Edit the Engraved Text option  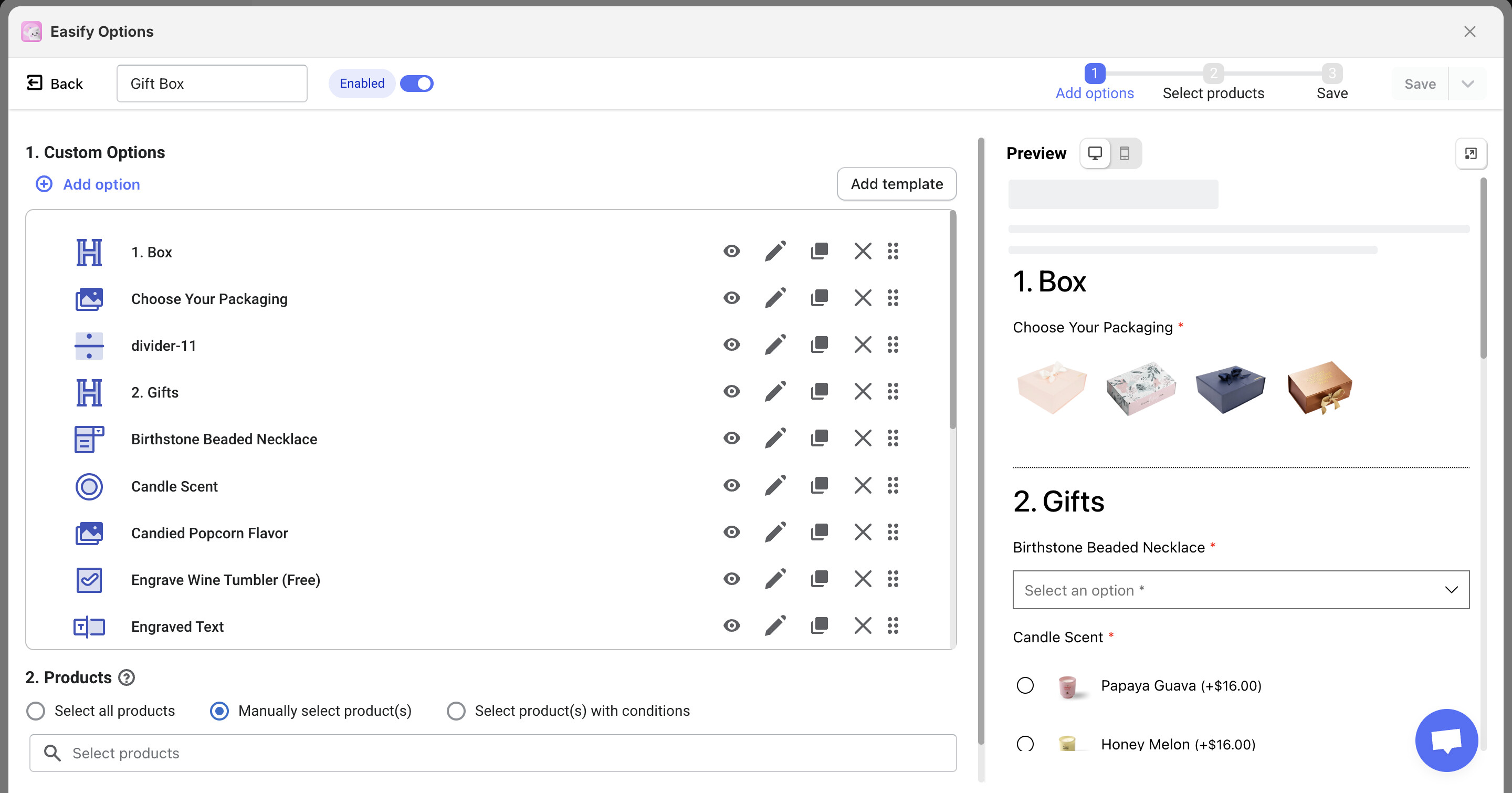(x=775, y=625)
